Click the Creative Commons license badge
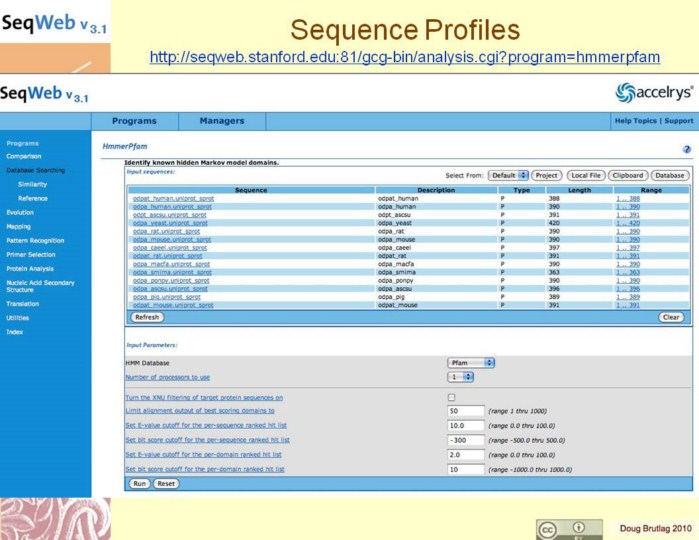Image resolution: width=699 pixels, height=540 pixels. 569,528
